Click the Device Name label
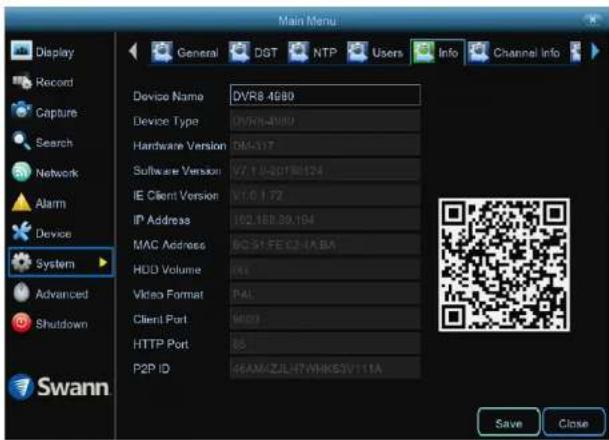This screenshot has width=609, height=440. (x=168, y=96)
